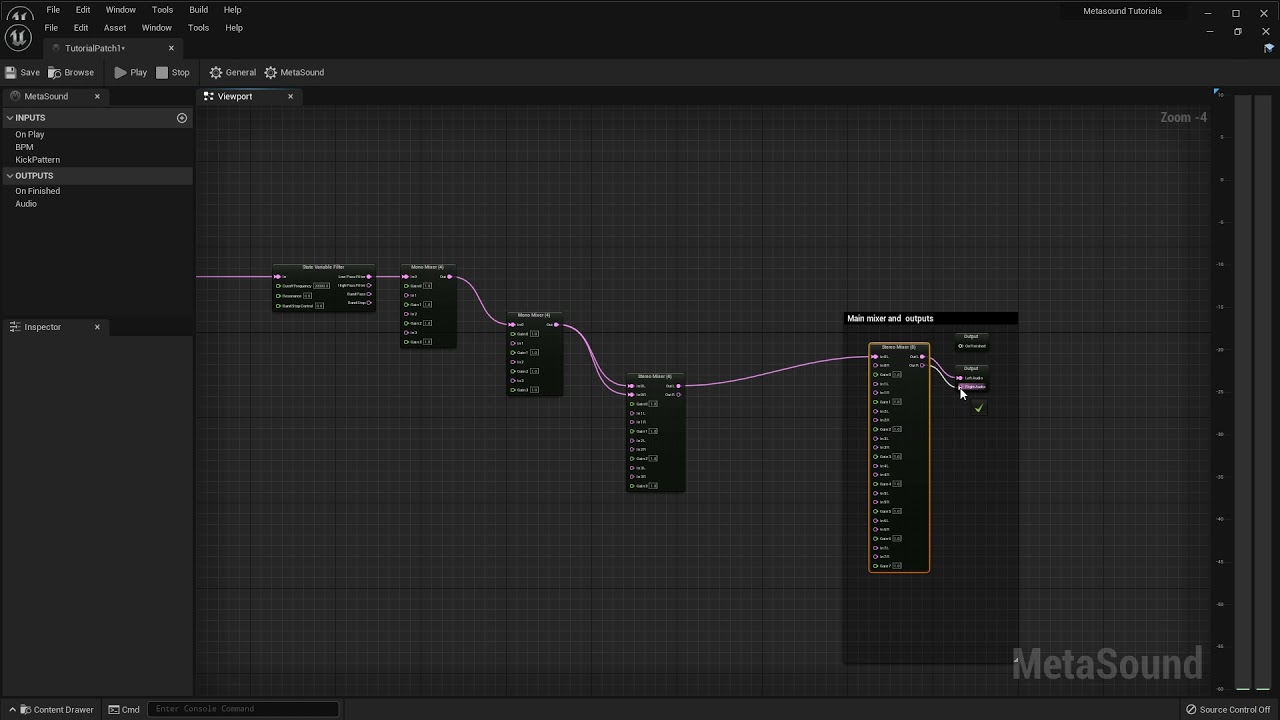Select the KickPattern input

coord(38,160)
